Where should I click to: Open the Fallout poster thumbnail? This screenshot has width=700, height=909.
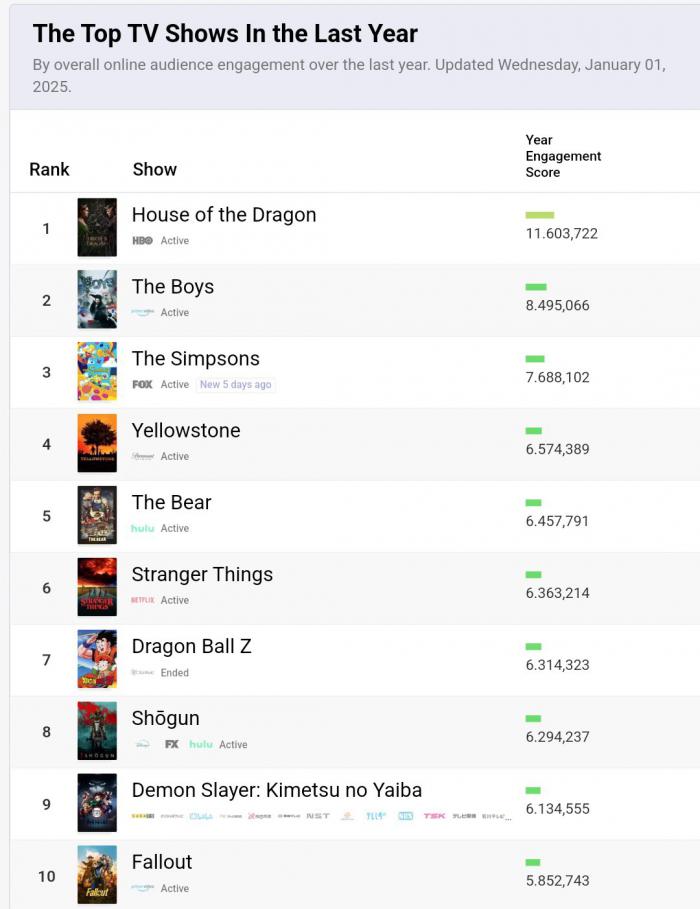pos(97,875)
